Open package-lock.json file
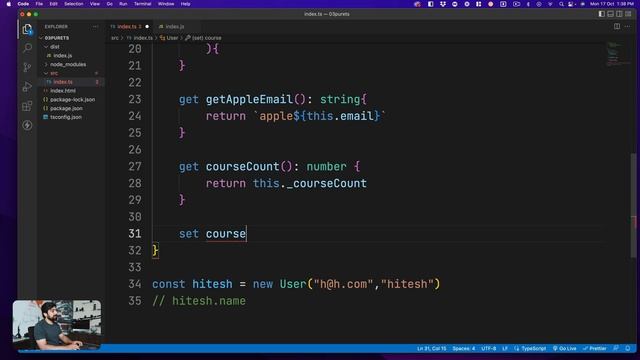Screen dimensions: 640x360 coord(72,100)
